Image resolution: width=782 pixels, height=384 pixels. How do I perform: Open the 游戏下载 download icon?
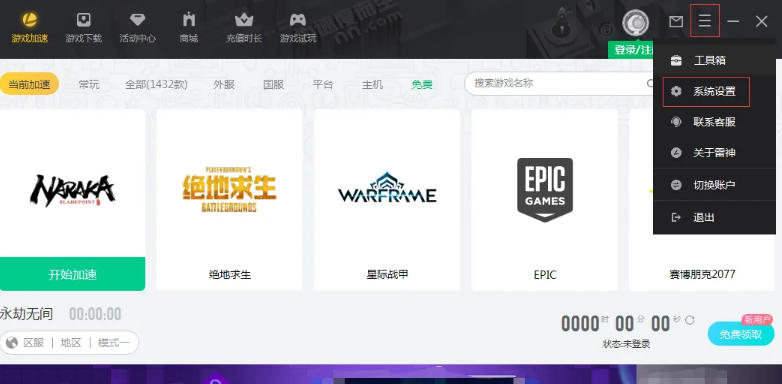(x=84, y=20)
